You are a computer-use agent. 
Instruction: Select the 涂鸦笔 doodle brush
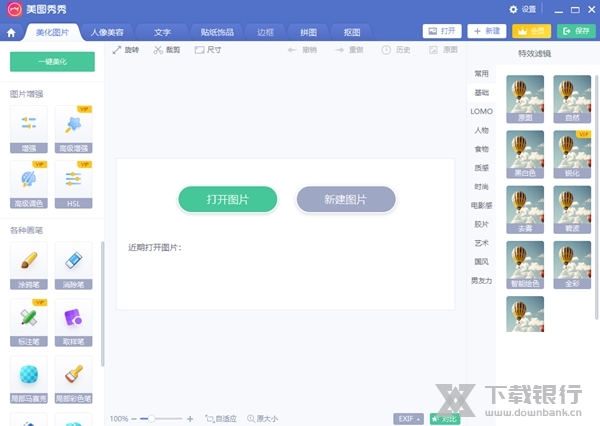pos(29,266)
